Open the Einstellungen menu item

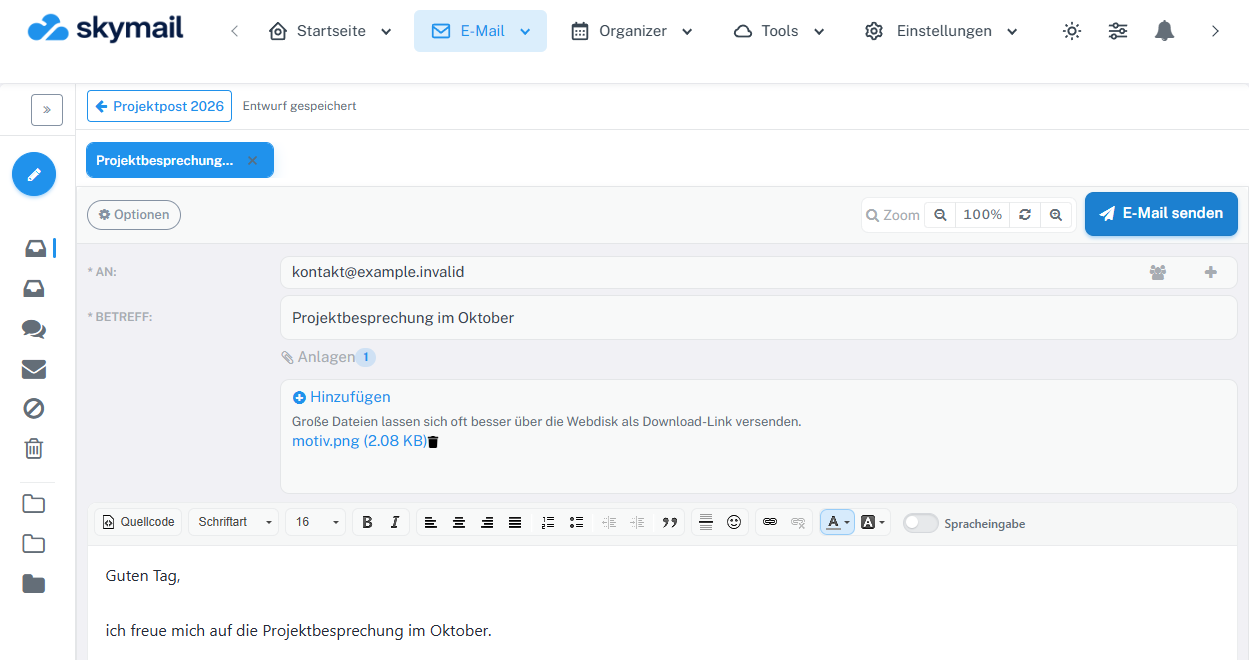[x=941, y=31]
